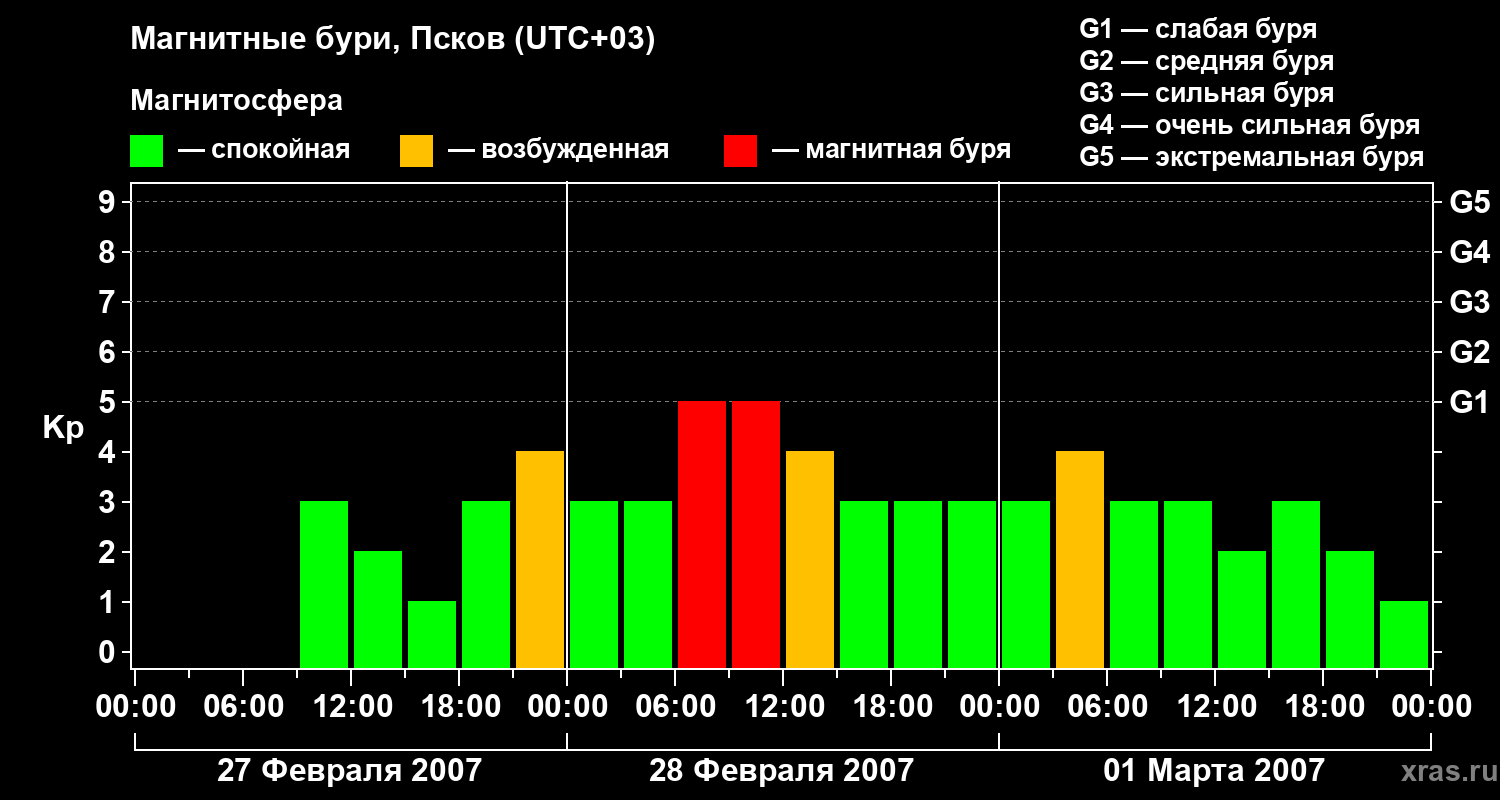Click the green bar on 01 March 00:00–03:00
The image size is (1500, 800).
(x=1026, y=584)
